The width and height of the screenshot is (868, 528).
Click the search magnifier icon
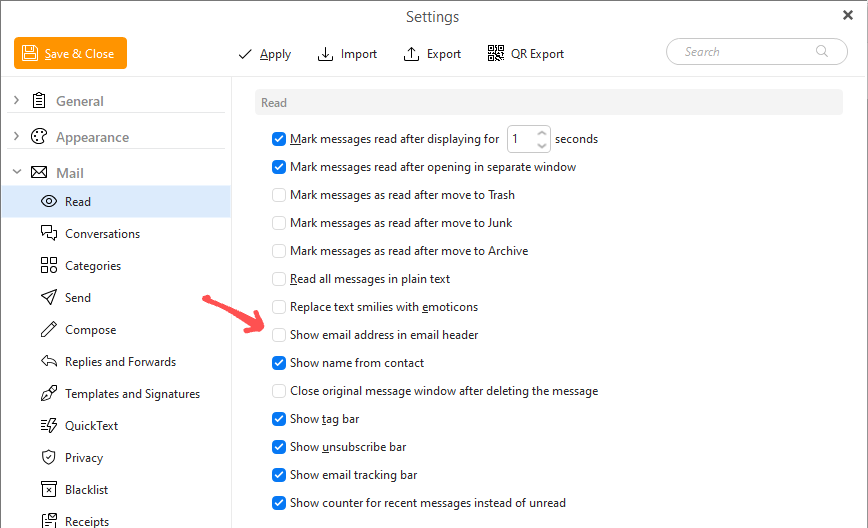[x=822, y=51]
